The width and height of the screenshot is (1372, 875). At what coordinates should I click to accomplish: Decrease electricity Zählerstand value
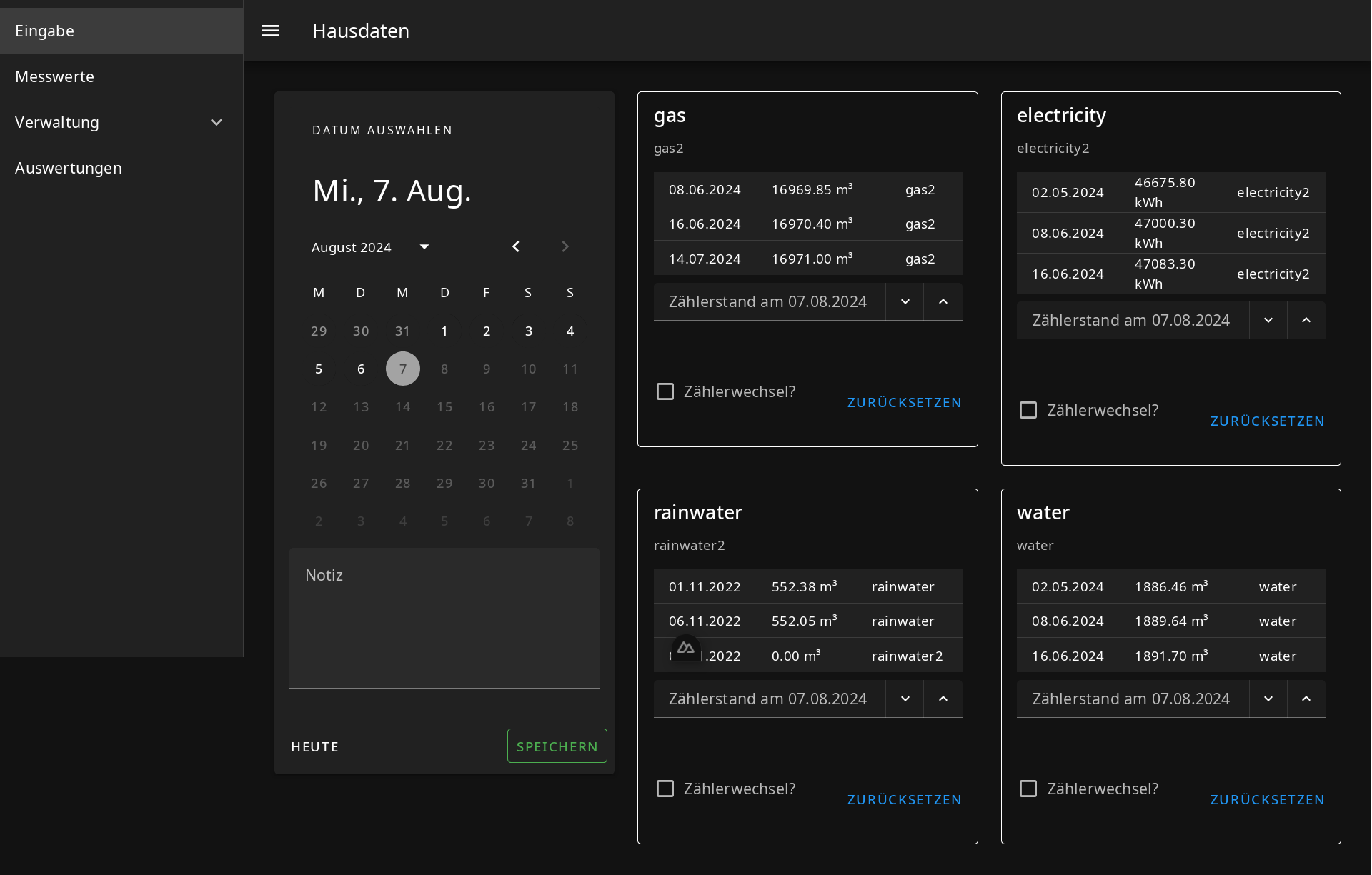coord(1268,320)
